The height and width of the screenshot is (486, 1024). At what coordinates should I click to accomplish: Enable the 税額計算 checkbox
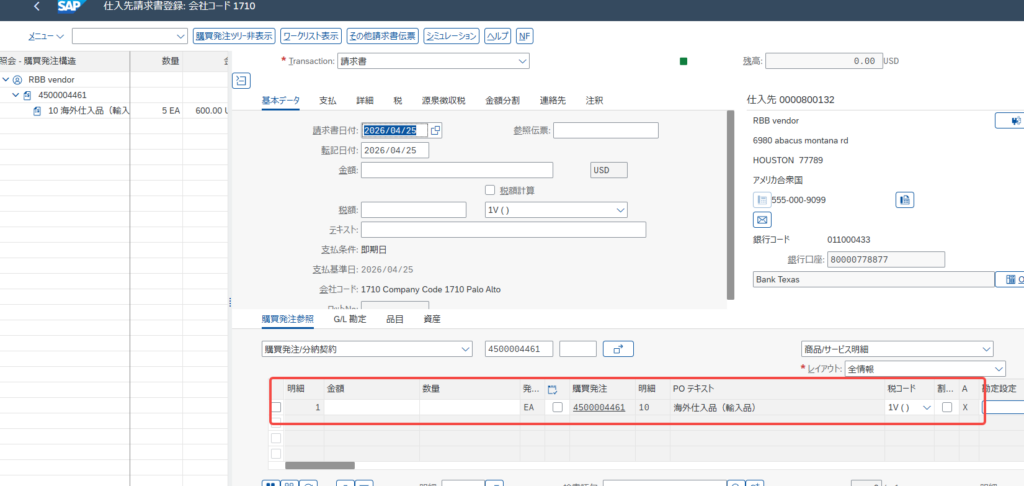(490, 190)
